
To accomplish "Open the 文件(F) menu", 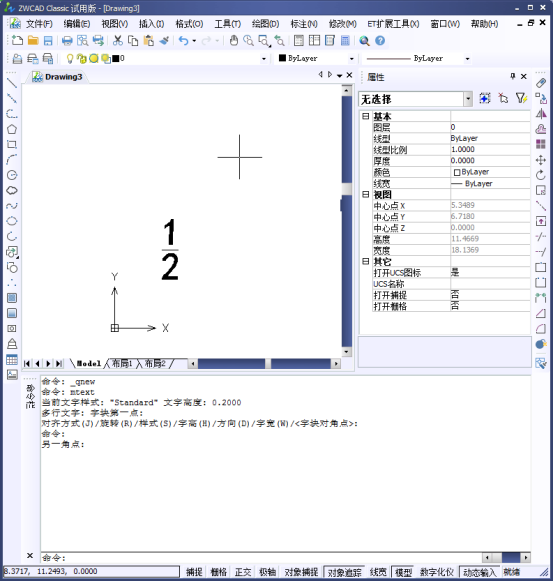I will pyautogui.click(x=39, y=24).
